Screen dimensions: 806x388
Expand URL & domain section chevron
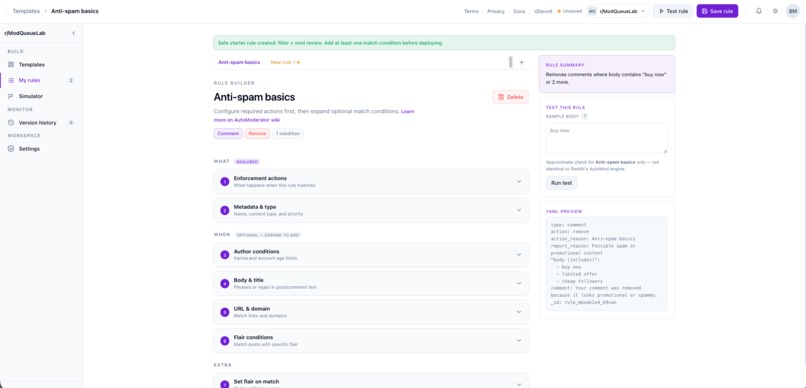[519, 312]
